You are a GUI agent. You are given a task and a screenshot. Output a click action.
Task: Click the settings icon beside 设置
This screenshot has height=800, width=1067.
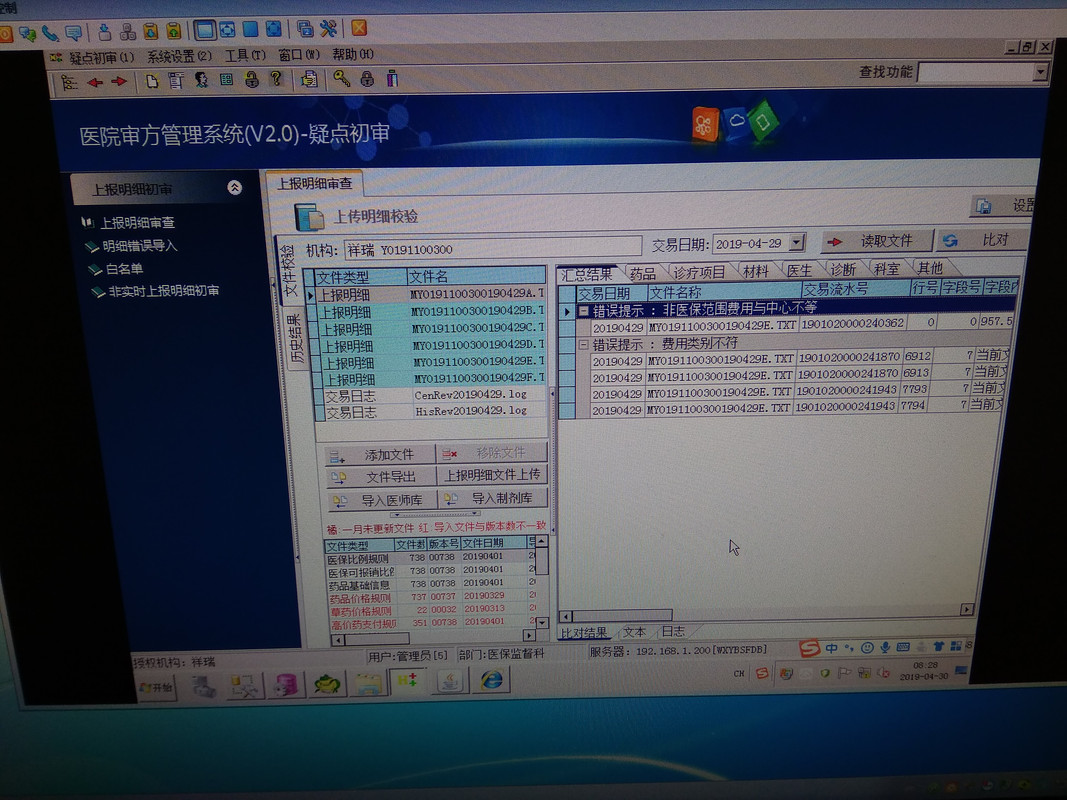[x=983, y=206]
